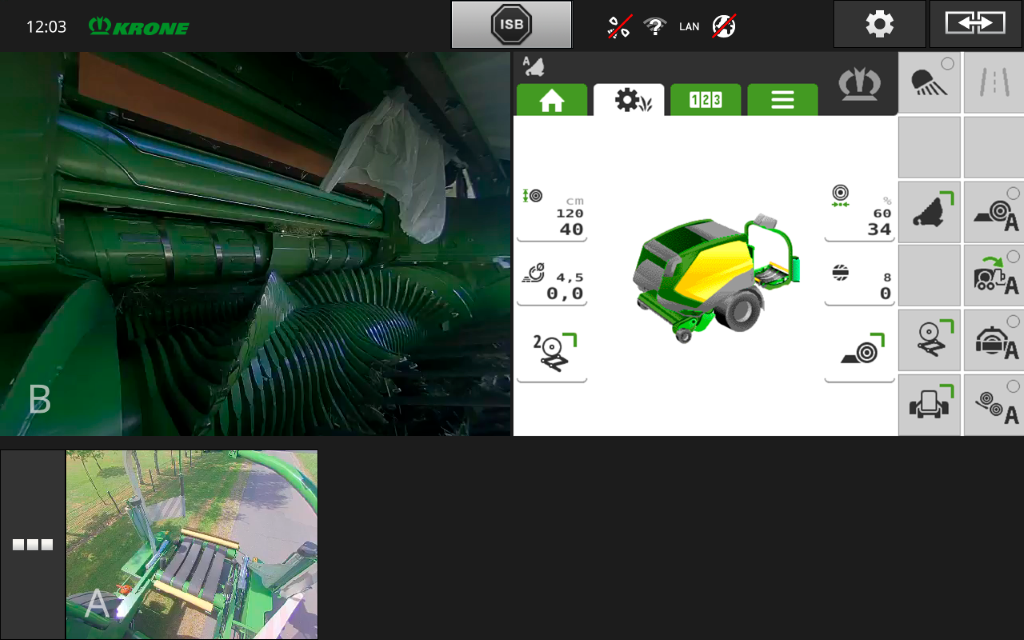Toggle automatic bale deposit mode
This screenshot has height=640, width=1024.
tap(994, 212)
